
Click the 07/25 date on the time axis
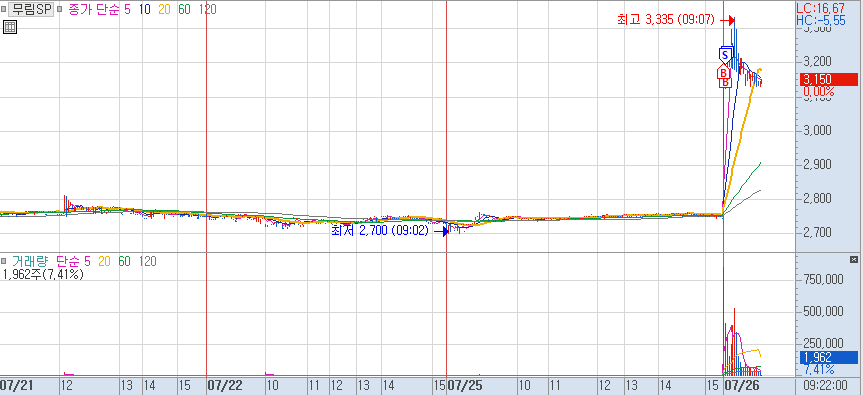[x=464, y=385]
